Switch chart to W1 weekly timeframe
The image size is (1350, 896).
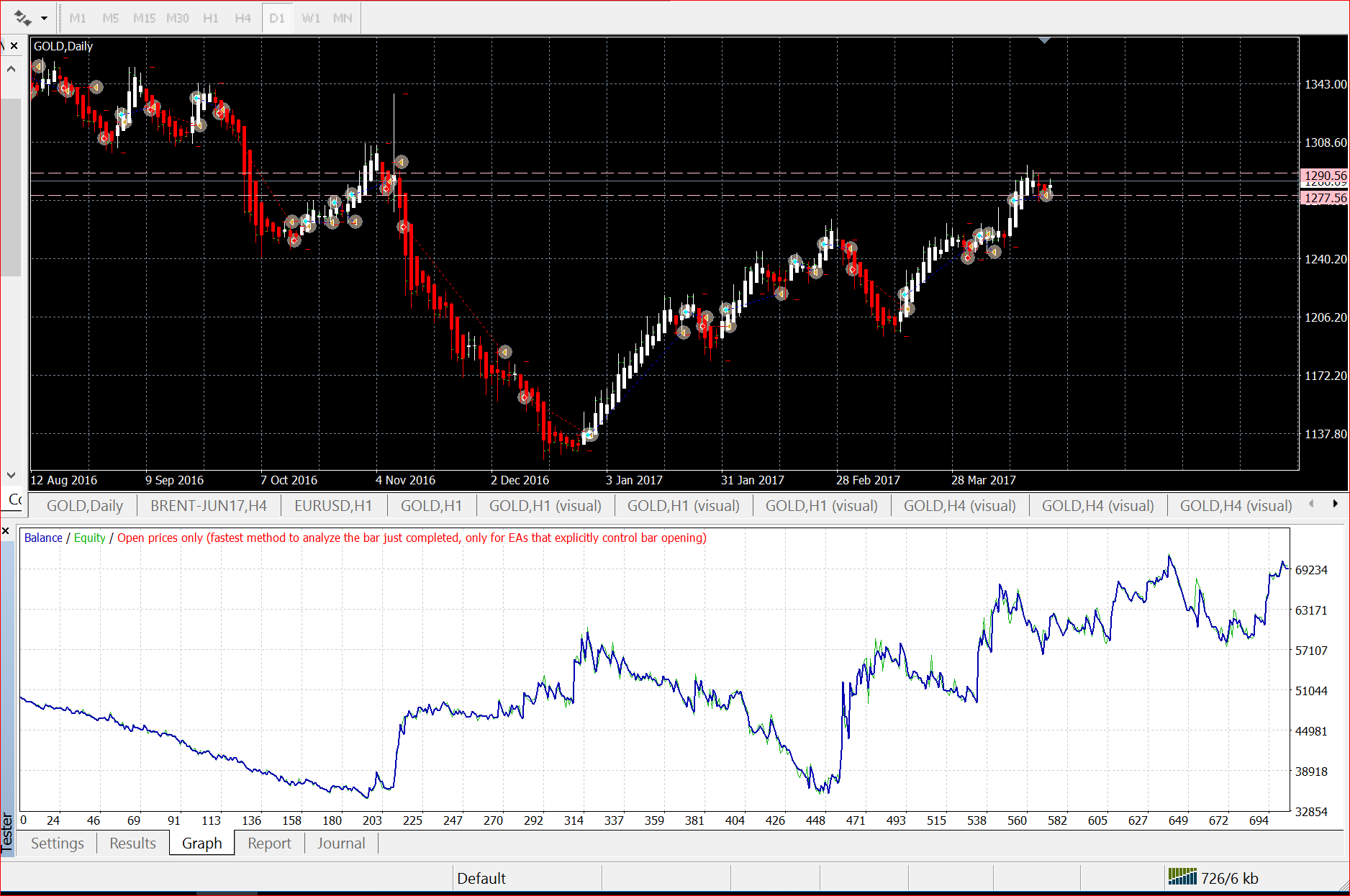[311, 18]
